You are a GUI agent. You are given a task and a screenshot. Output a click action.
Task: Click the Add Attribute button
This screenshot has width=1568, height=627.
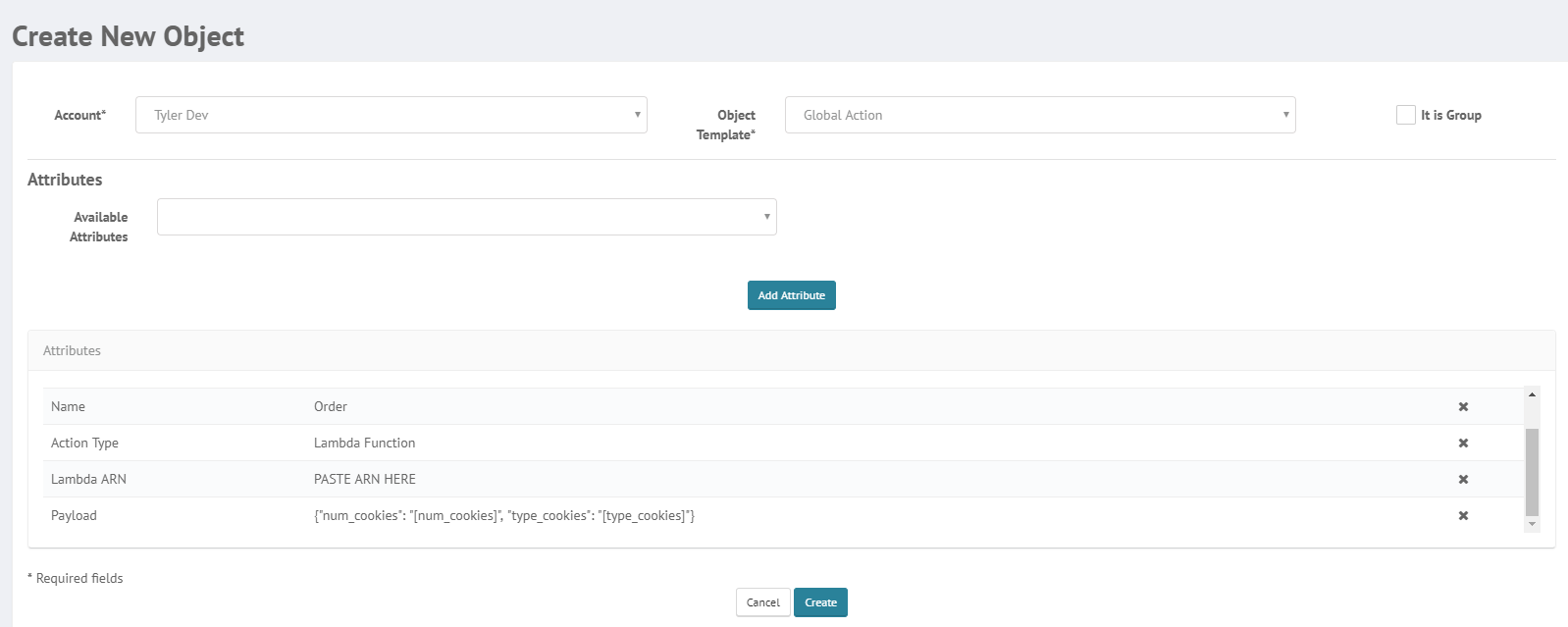791,295
